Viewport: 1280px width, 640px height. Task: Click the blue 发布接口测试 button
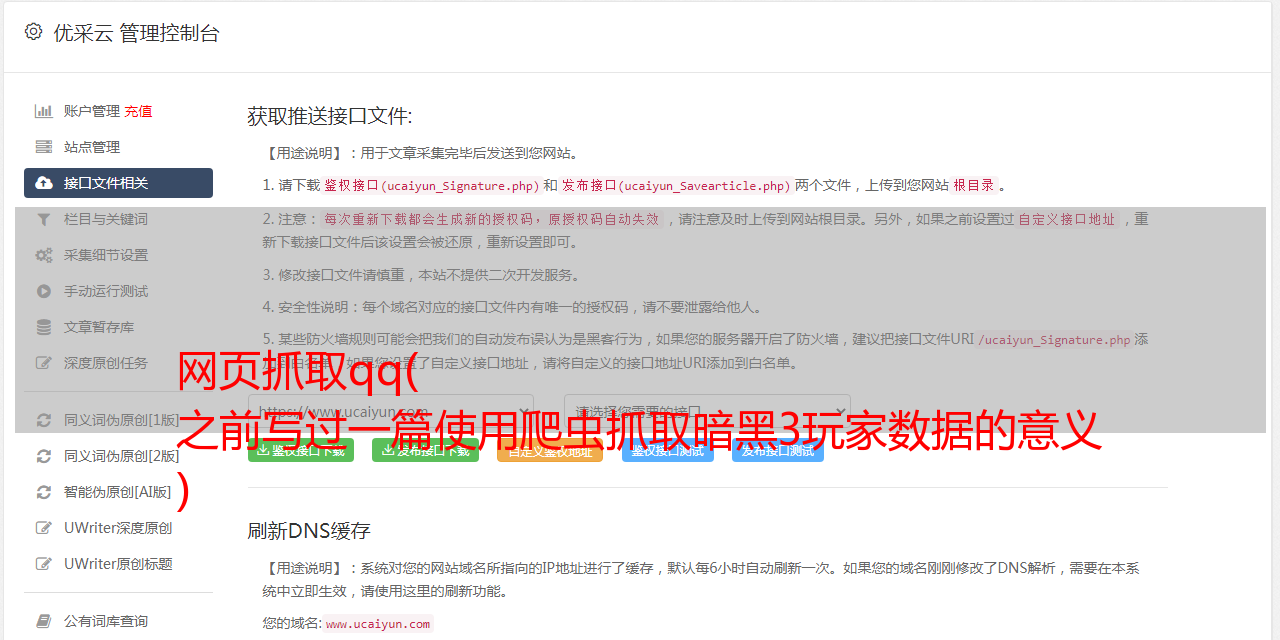[777, 451]
